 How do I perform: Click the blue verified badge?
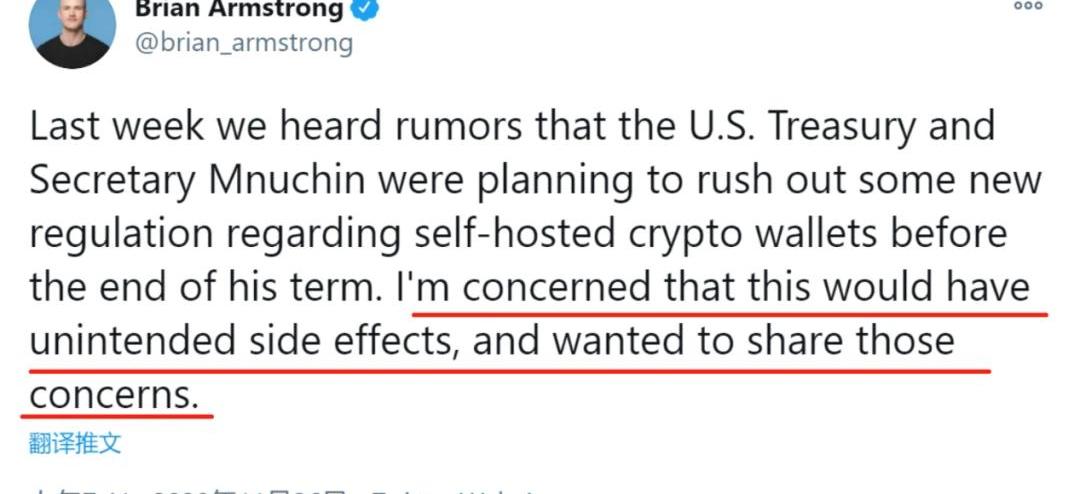tap(365, 9)
